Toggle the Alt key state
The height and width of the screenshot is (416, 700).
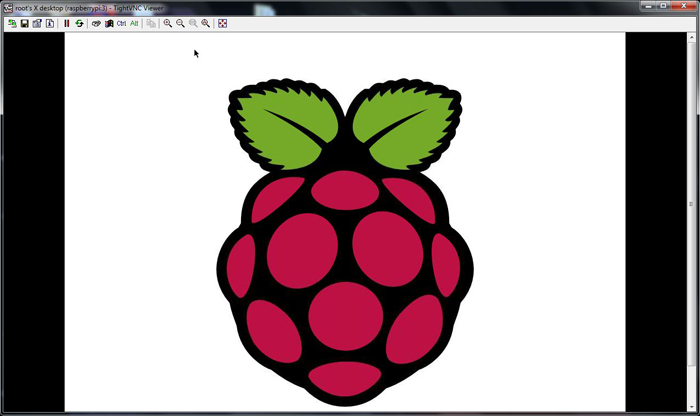134,24
